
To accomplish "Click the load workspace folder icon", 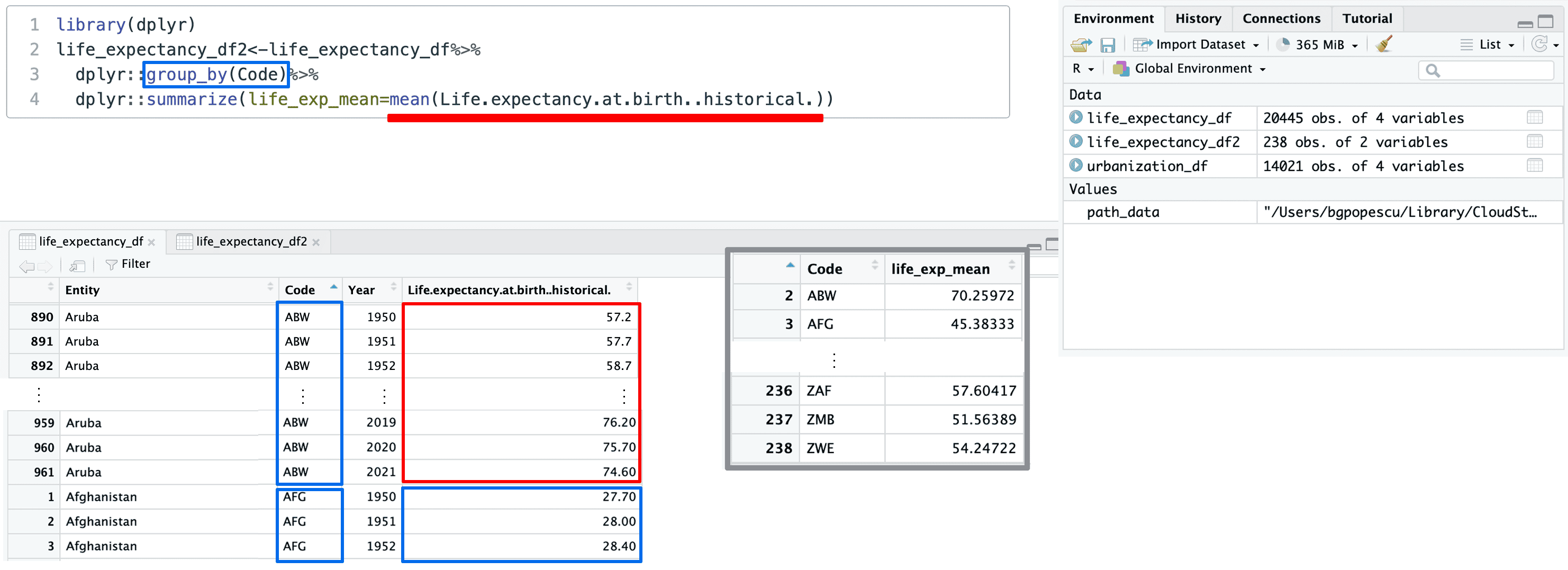I will (1081, 45).
